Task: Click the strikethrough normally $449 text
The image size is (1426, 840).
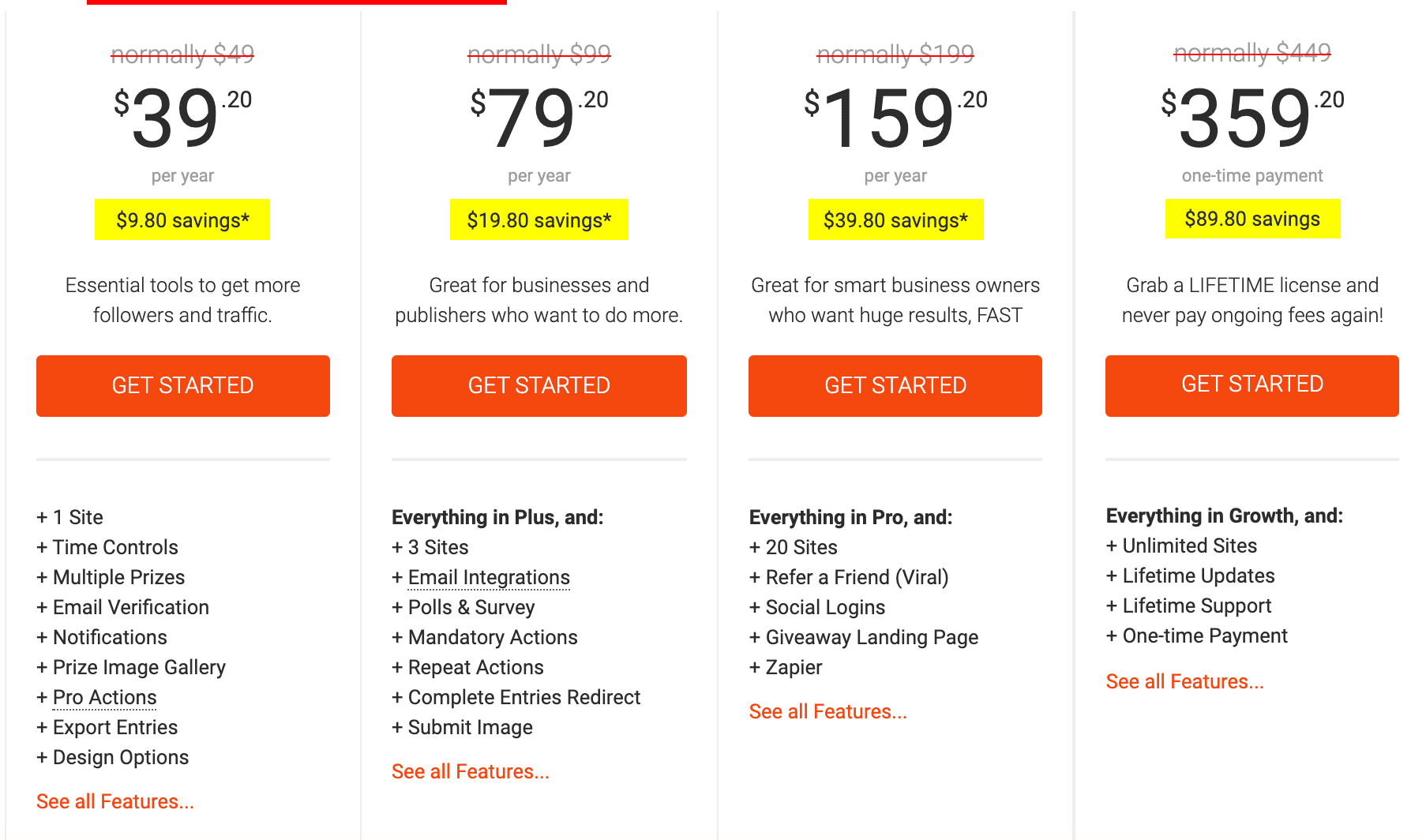Action: click(x=1252, y=53)
